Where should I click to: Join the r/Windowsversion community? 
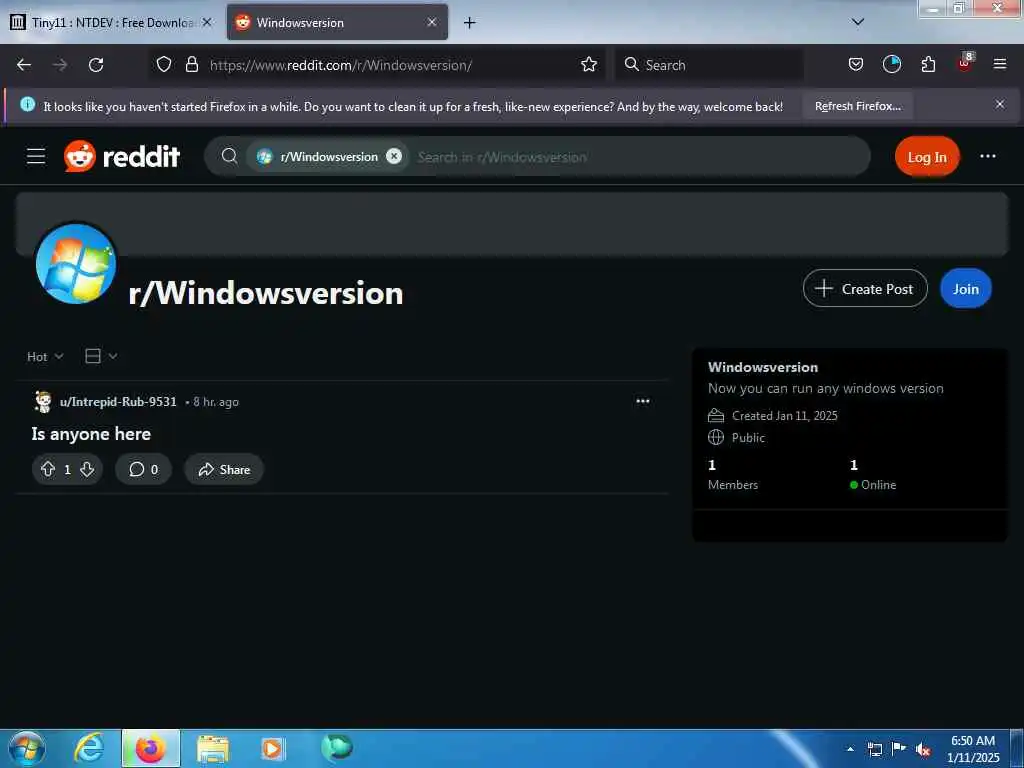point(965,288)
